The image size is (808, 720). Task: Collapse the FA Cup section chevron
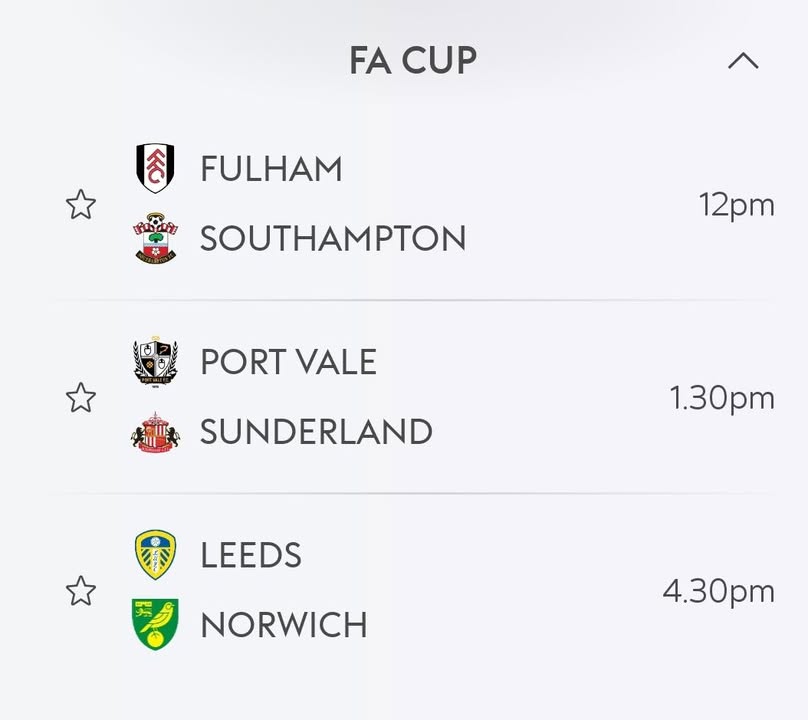[743, 62]
